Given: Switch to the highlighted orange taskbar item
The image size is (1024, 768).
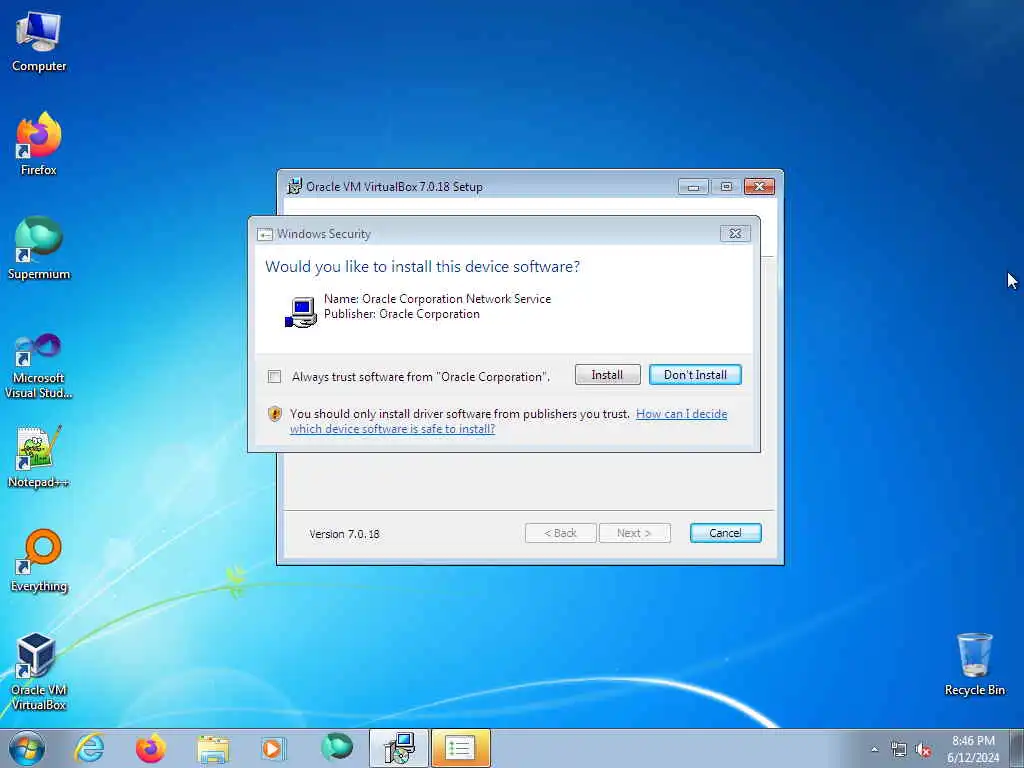Looking at the screenshot, I should 460,748.
